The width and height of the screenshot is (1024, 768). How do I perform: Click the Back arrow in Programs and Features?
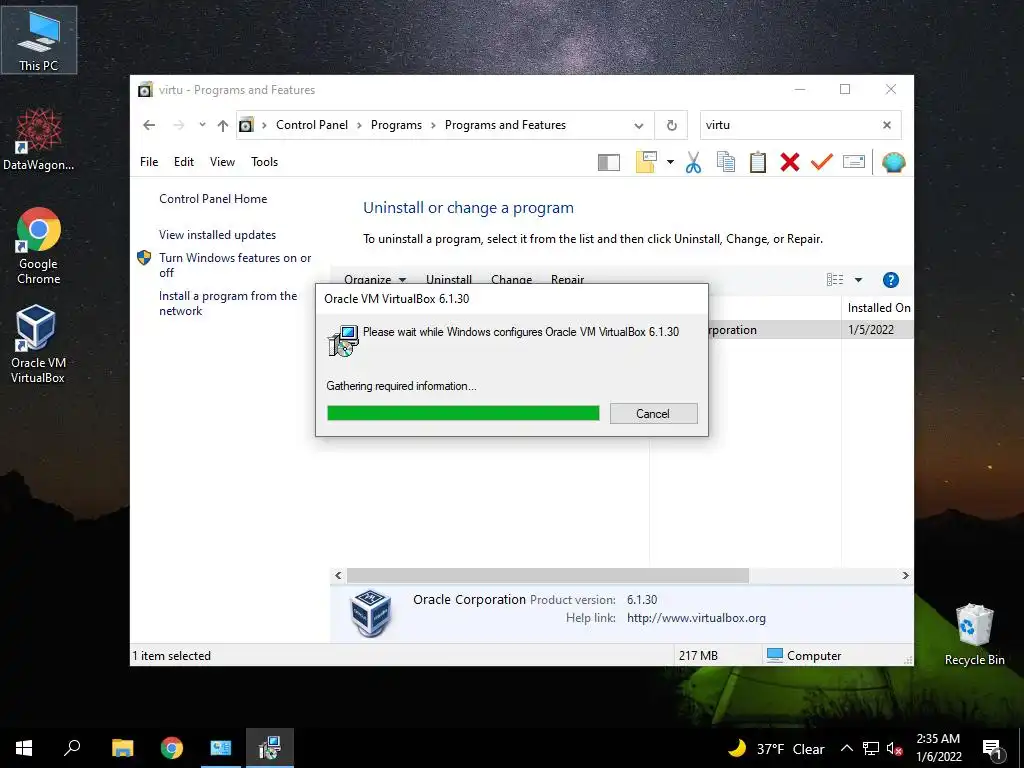149,125
